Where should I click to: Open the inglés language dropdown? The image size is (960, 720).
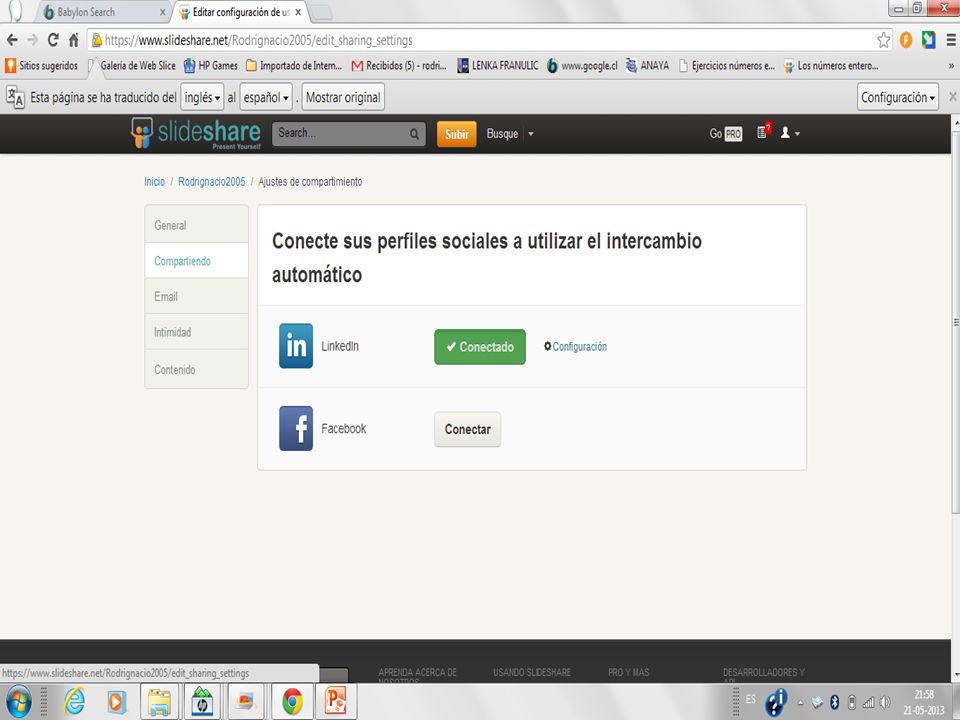[x=202, y=97]
